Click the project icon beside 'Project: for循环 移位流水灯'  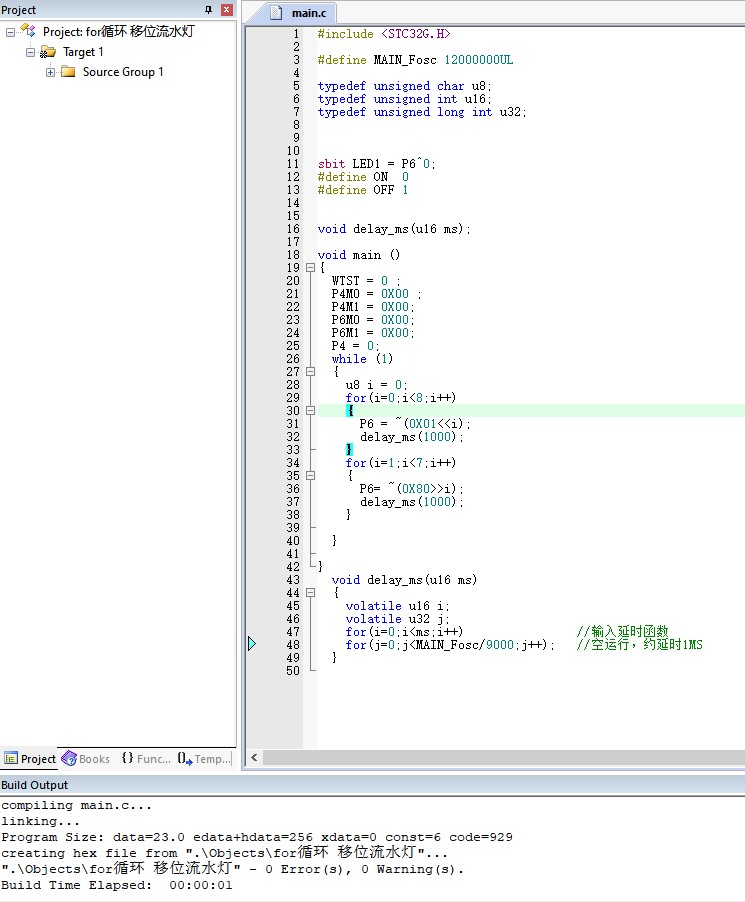click(x=28, y=32)
